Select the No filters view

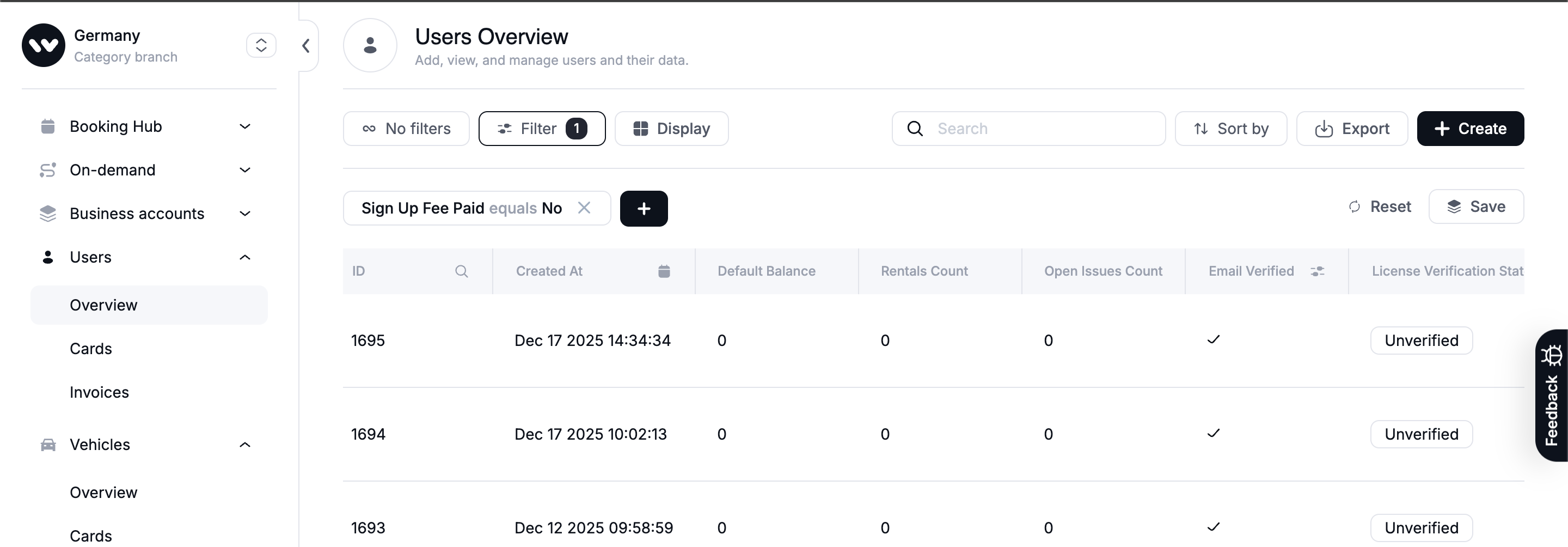tap(406, 129)
